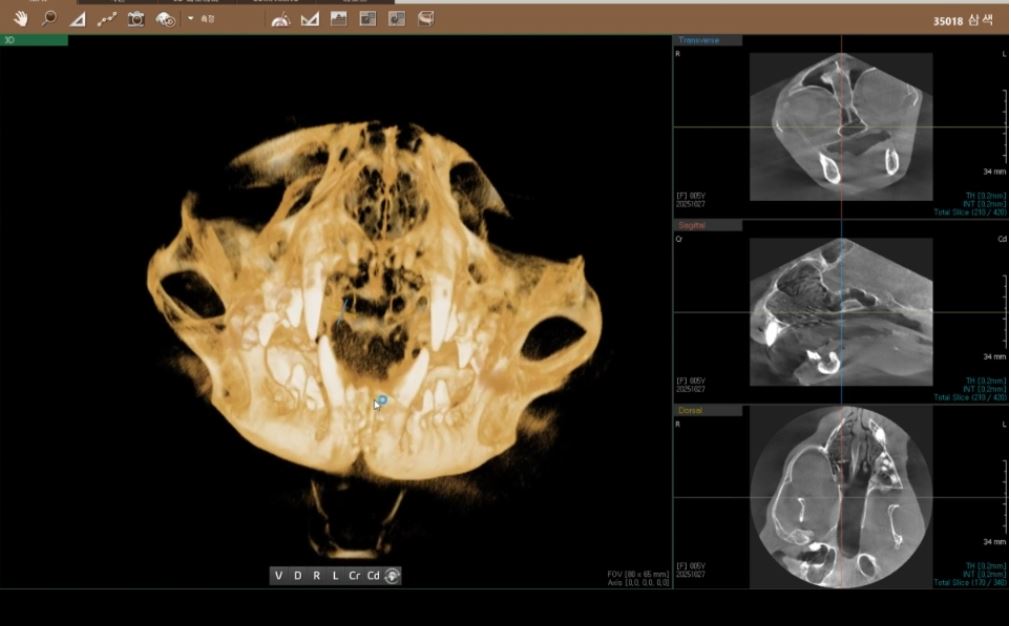Switch 3D view to dorsal (D)
1011x626 pixels.
point(297,576)
